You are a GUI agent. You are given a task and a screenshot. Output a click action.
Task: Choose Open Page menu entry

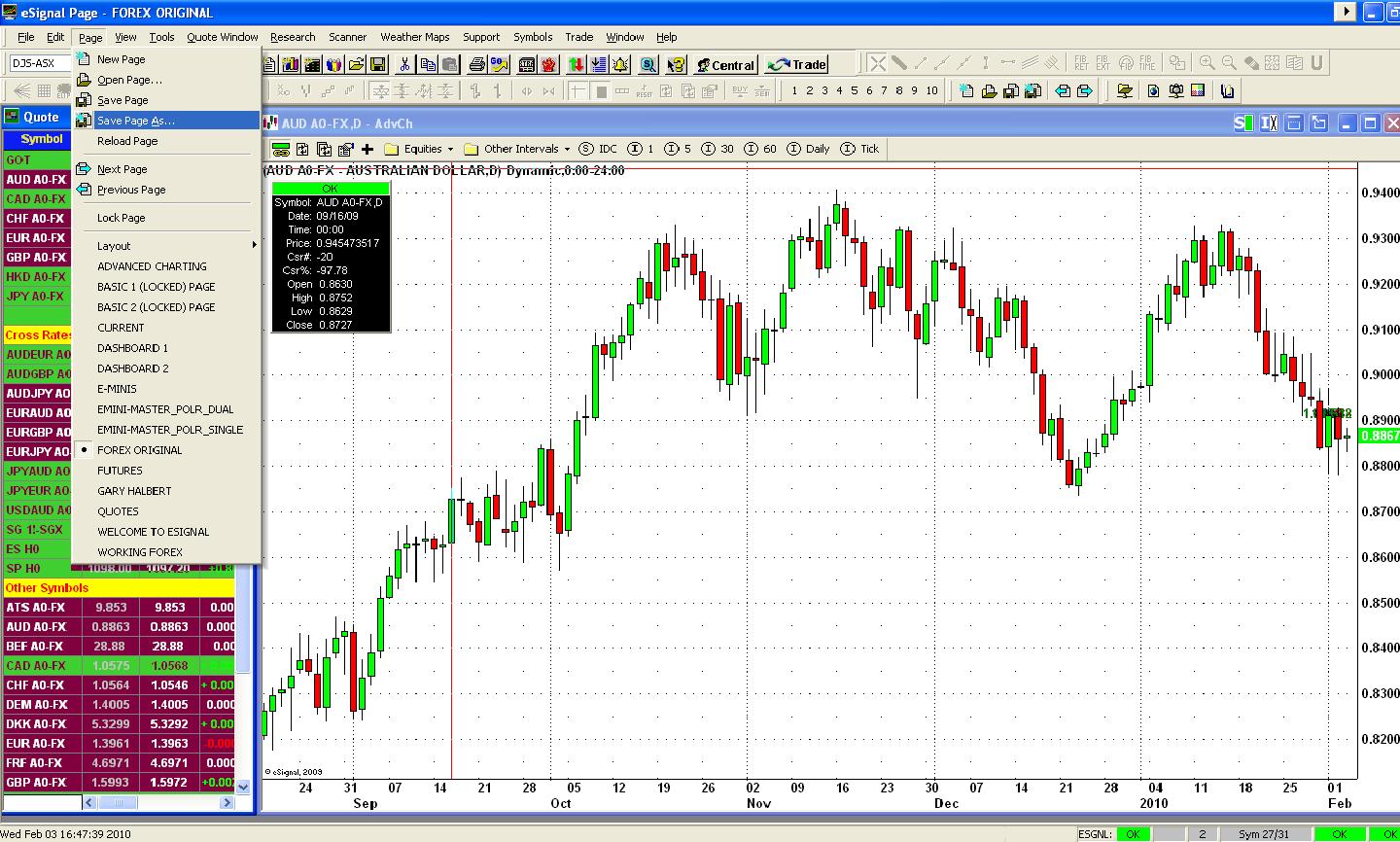click(x=165, y=80)
